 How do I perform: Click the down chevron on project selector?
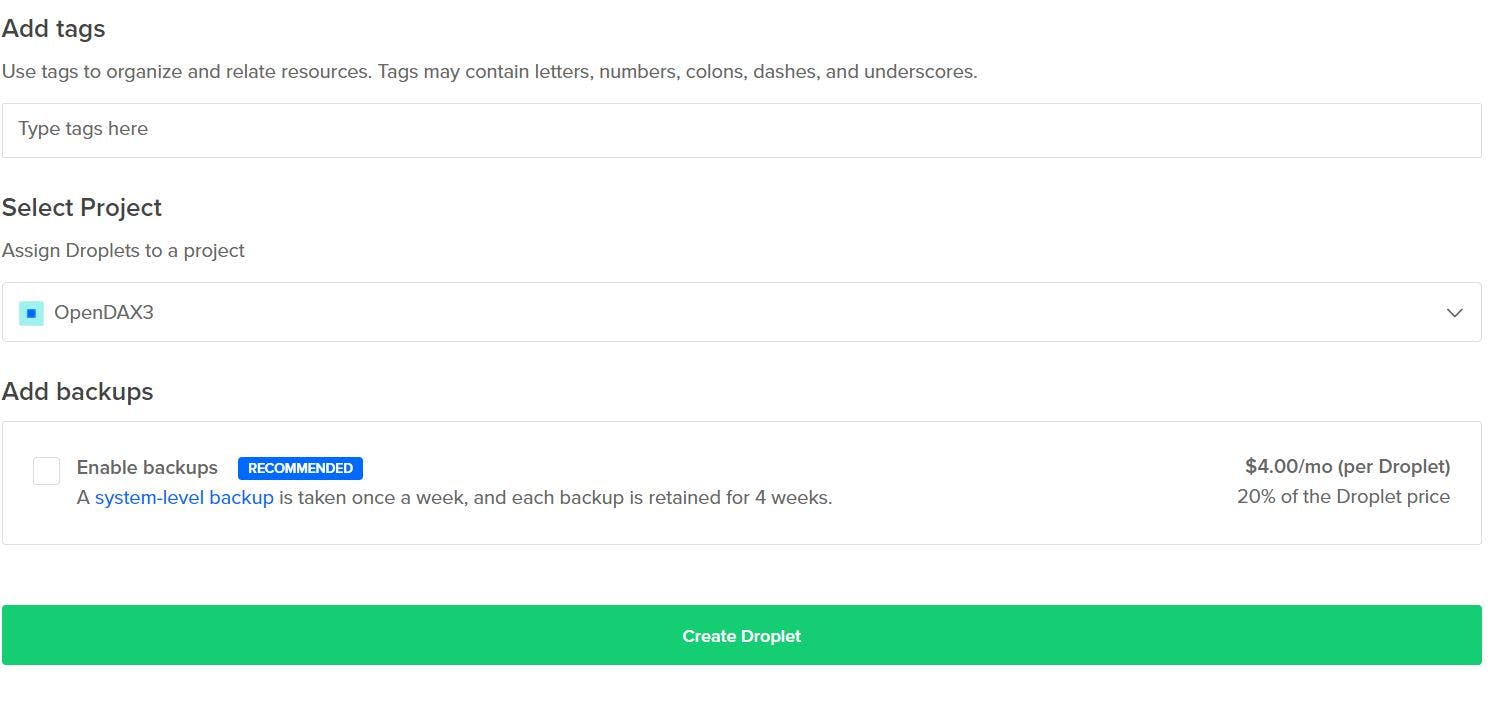pos(1454,313)
